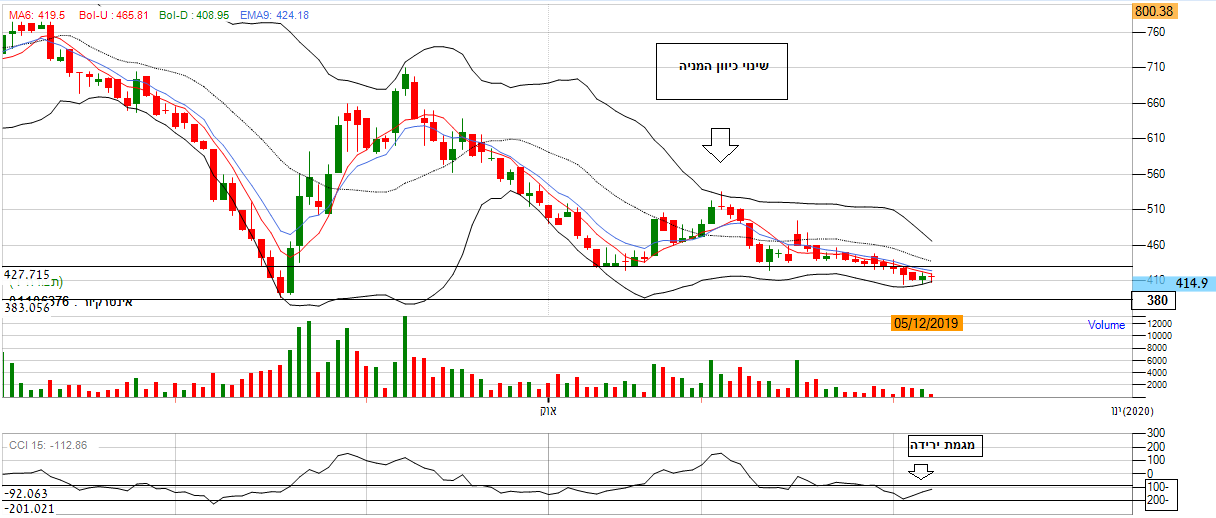
Task: Click the small down arrow in CCI panel
Action: coord(919,472)
